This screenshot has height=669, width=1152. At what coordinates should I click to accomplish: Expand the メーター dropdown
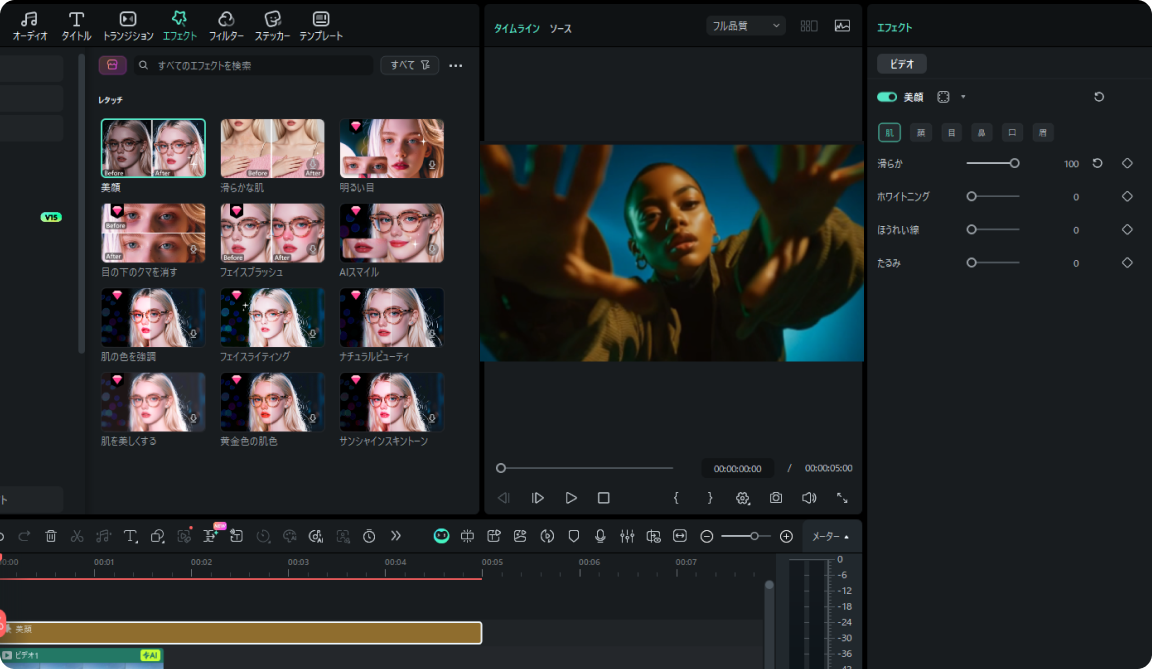(831, 536)
